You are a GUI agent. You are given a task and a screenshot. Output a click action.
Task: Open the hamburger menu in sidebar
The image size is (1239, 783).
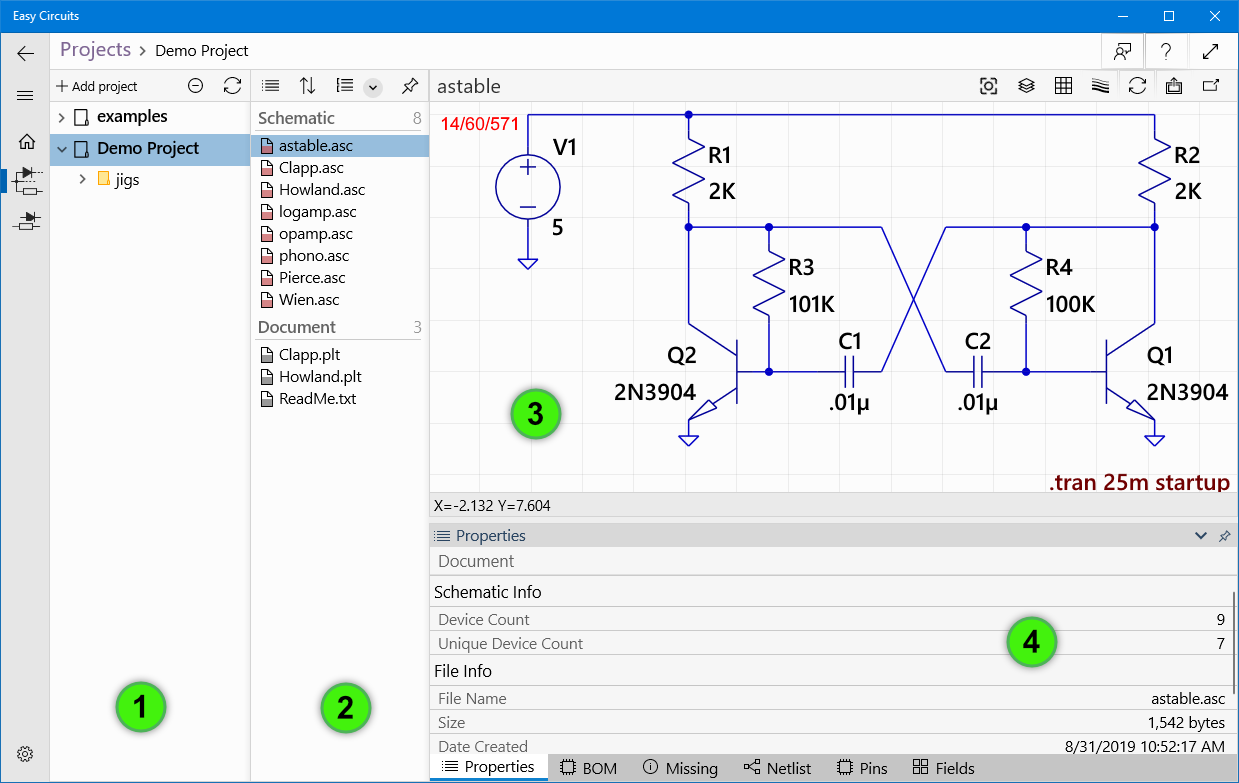pyautogui.click(x=26, y=96)
